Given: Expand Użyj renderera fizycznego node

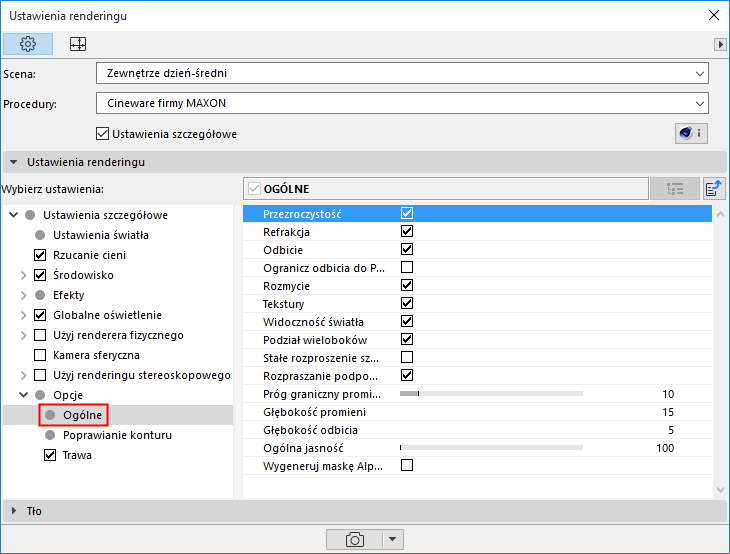Looking at the screenshot, I should point(23,335).
